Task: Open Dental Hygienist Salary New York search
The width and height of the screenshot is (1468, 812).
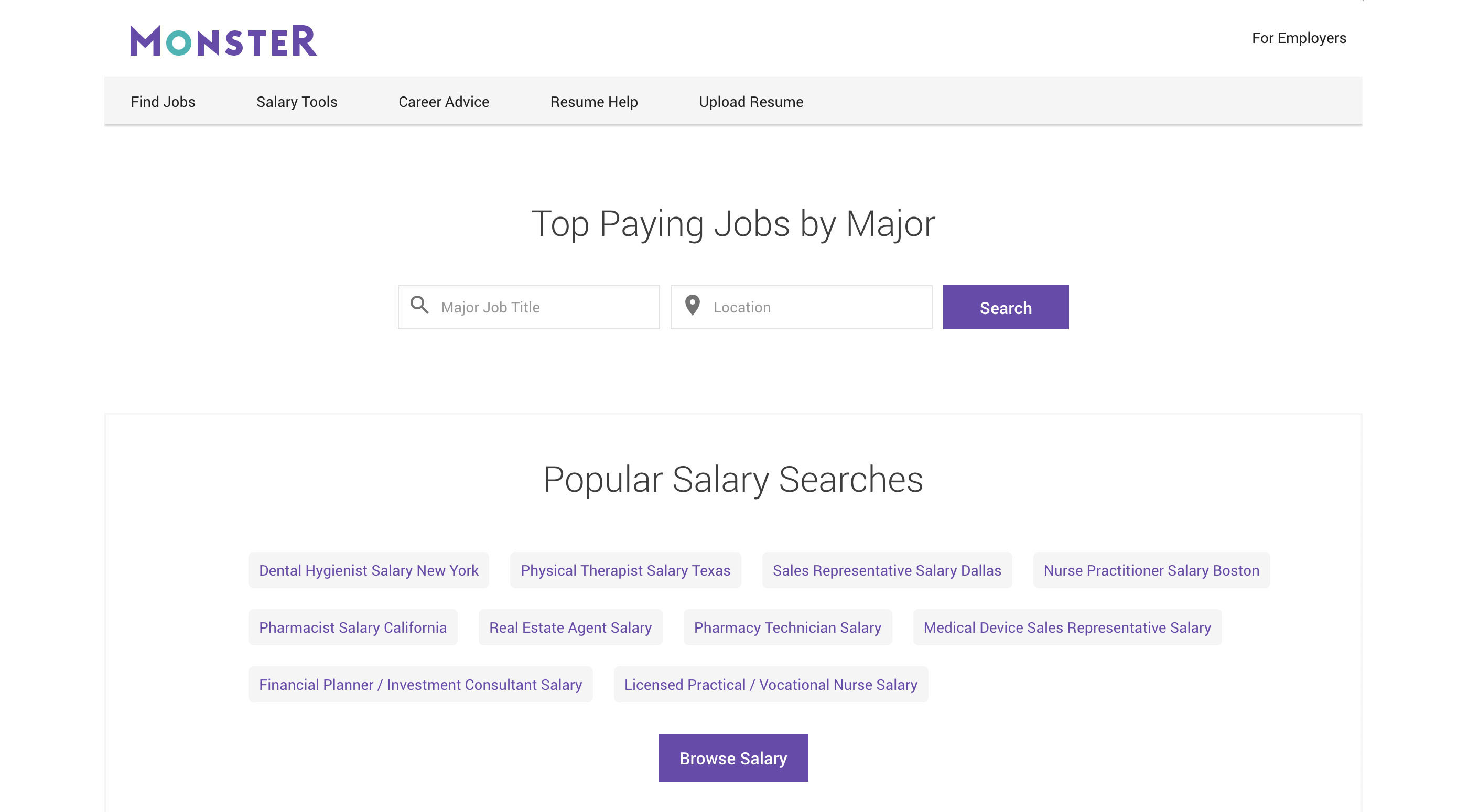Action: [x=368, y=570]
